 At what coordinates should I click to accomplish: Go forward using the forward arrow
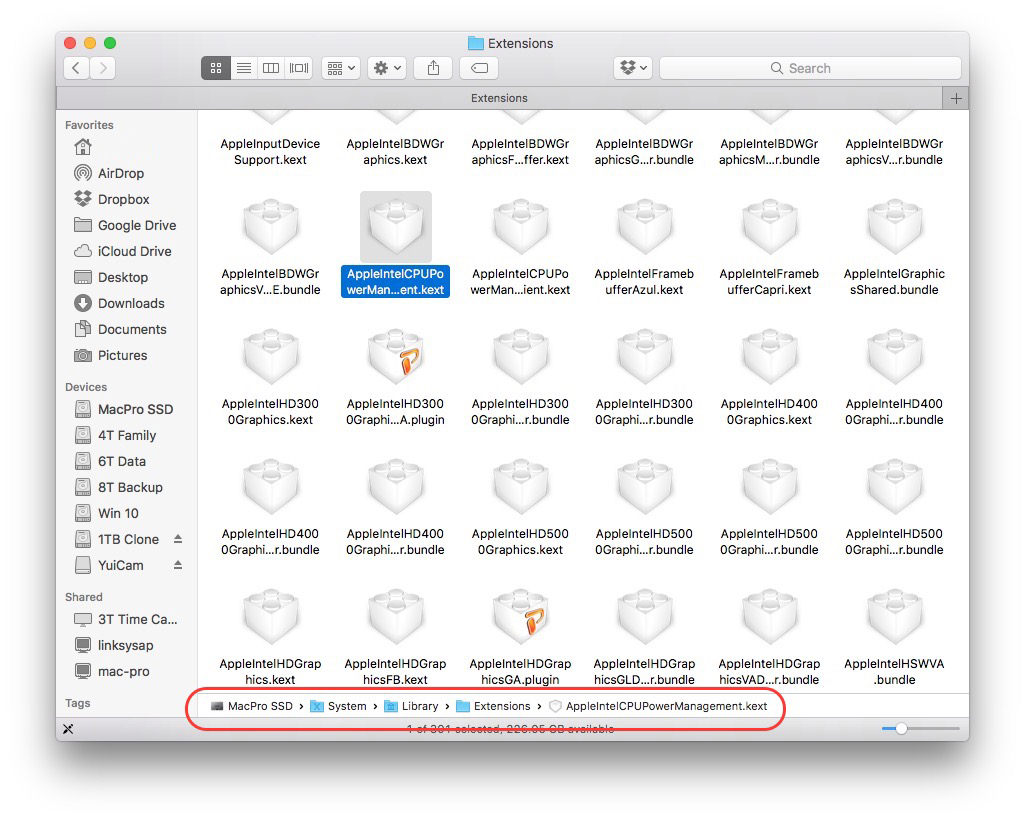[103, 68]
